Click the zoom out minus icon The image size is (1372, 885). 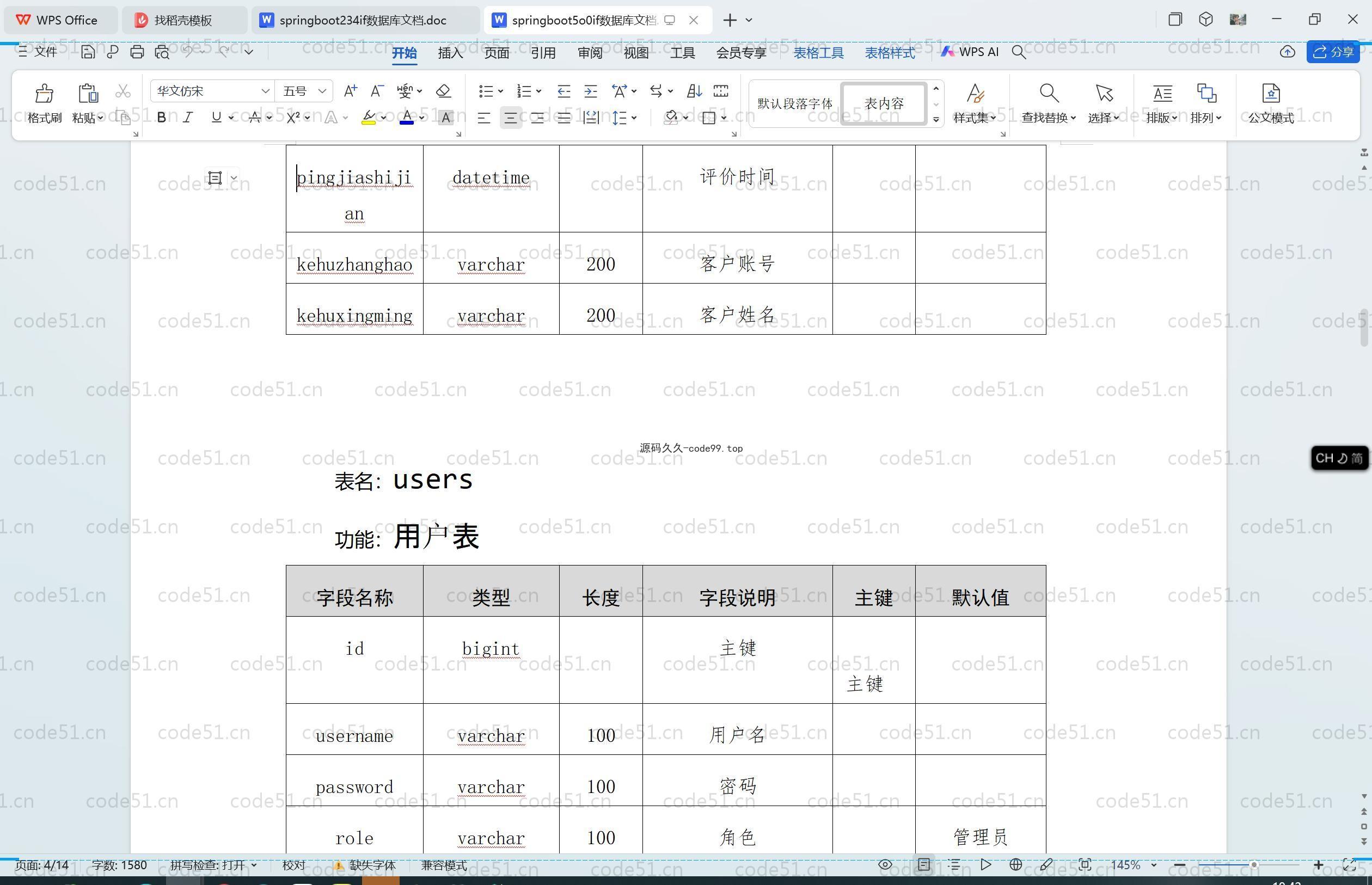[x=1179, y=864]
